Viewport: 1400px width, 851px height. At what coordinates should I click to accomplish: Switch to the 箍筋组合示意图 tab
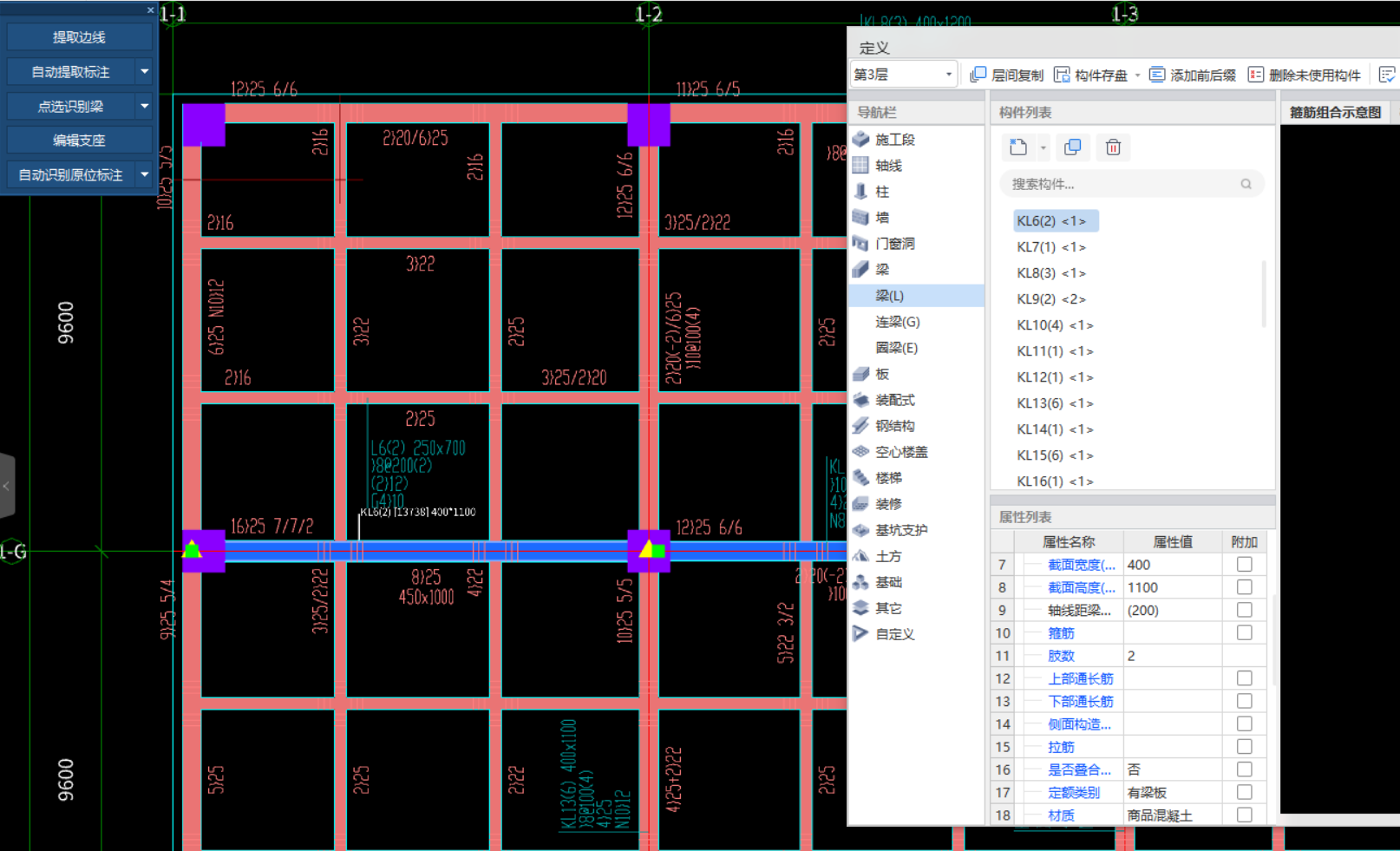click(1334, 113)
